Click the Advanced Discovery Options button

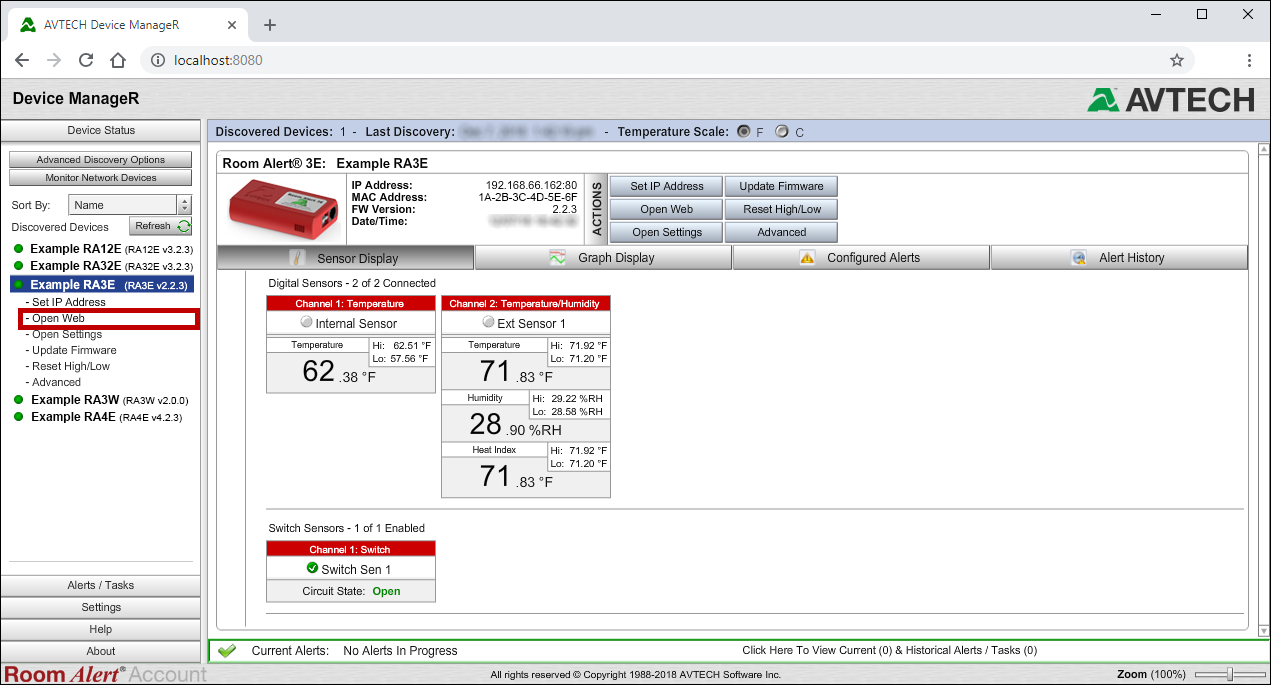tap(101, 160)
